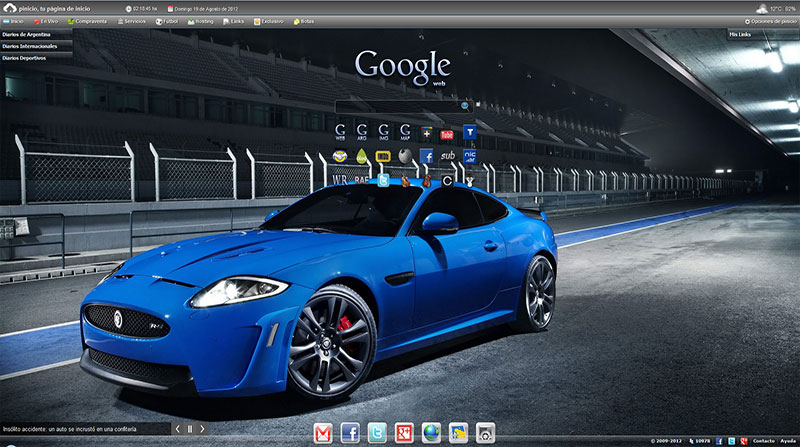The image size is (800, 447).
Task: Pause the news ticker
Action: pos(189,429)
